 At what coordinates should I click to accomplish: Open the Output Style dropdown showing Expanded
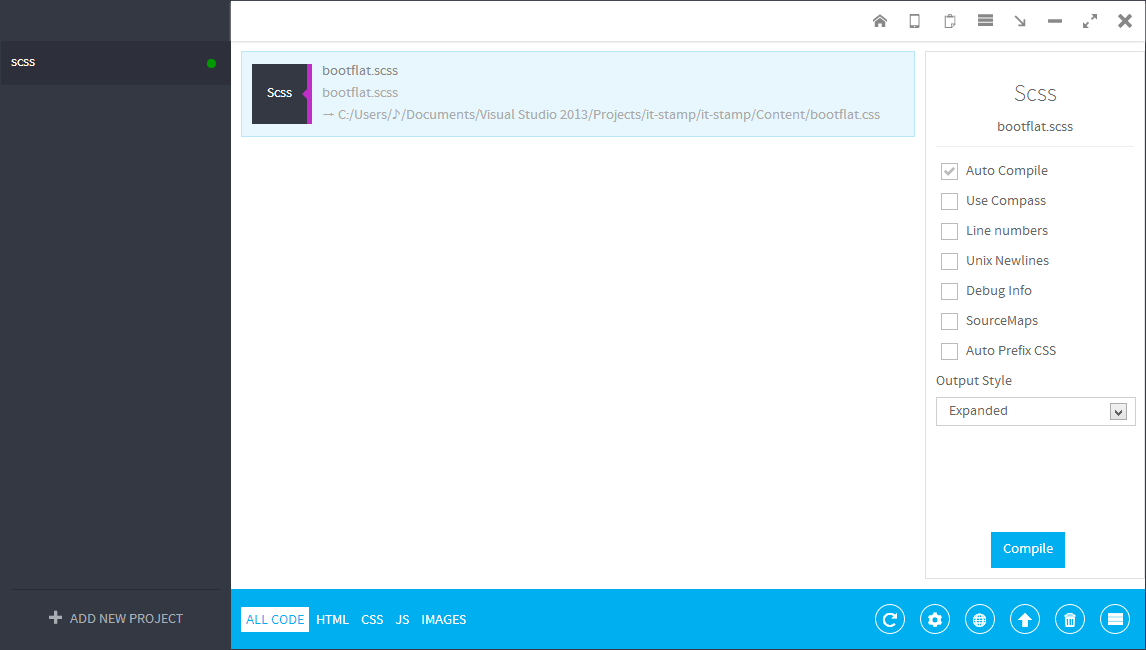[1035, 411]
